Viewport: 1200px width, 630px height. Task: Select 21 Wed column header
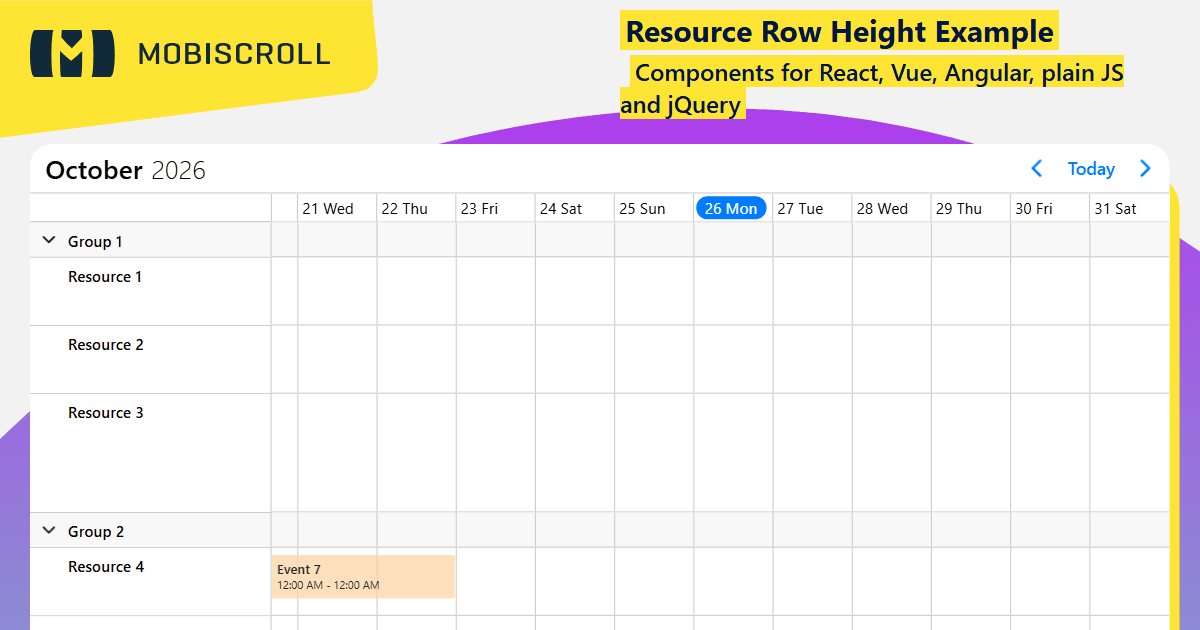337,208
